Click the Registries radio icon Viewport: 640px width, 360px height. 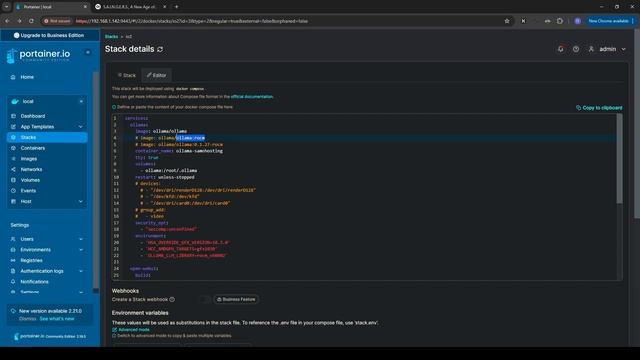point(13,260)
